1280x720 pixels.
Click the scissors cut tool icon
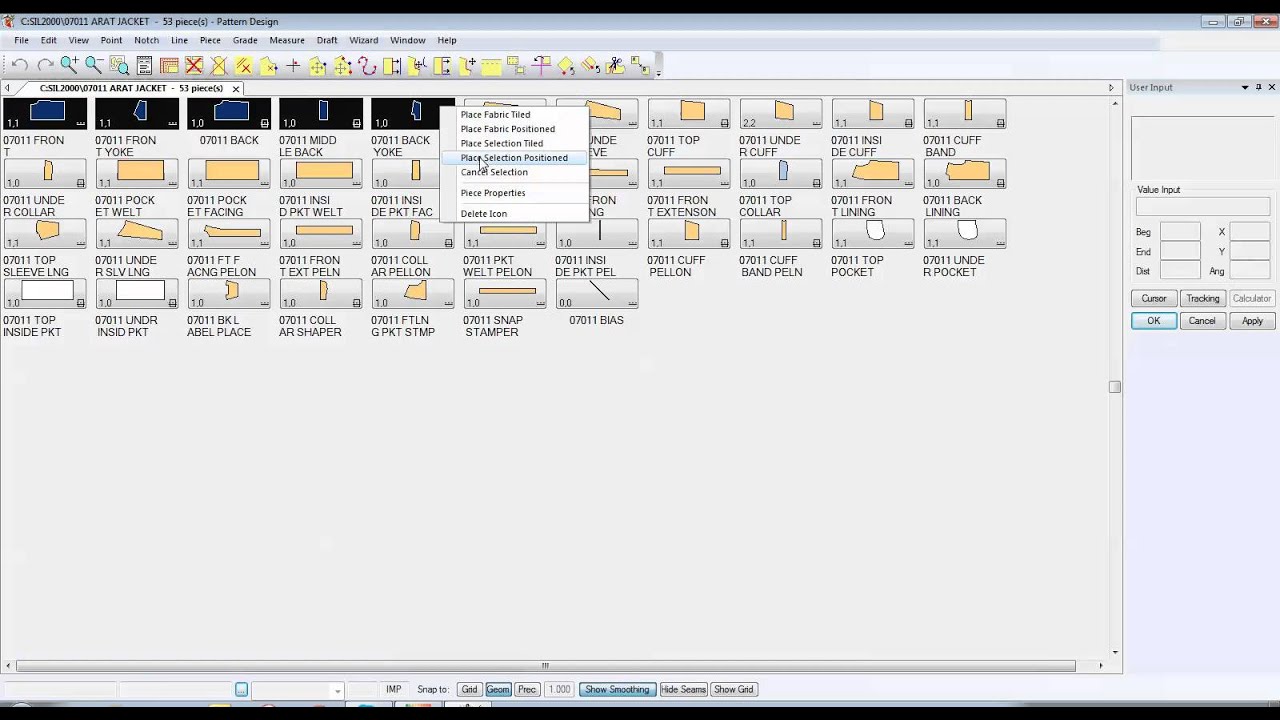click(615, 65)
